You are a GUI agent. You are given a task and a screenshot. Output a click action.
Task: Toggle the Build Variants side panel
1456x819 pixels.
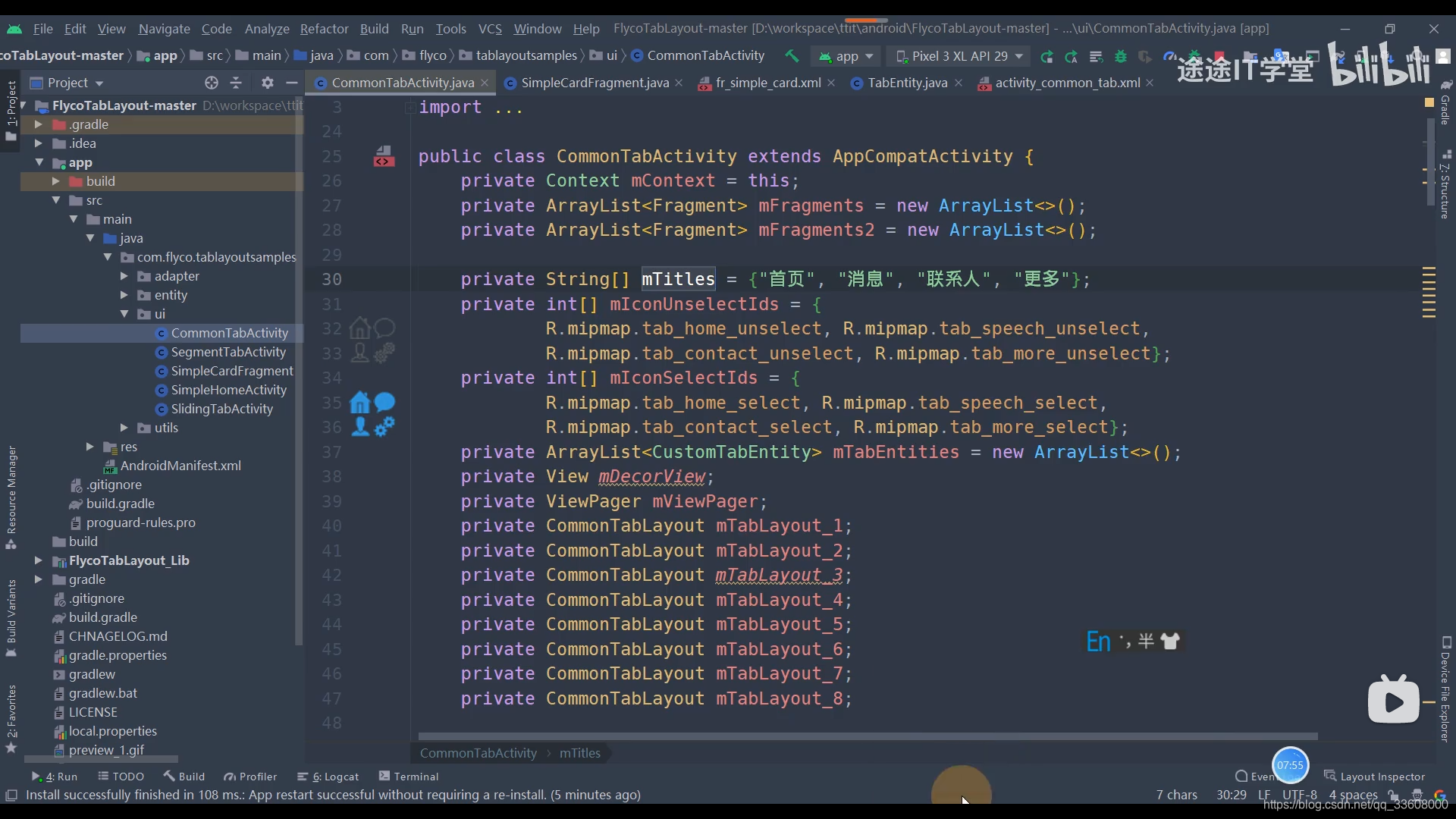click(x=11, y=618)
